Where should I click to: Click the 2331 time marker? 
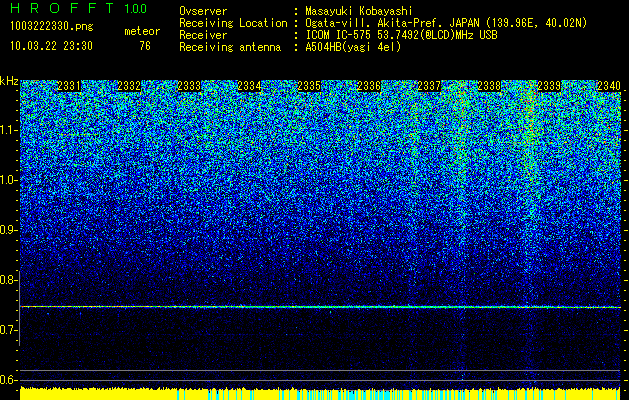coord(69,86)
